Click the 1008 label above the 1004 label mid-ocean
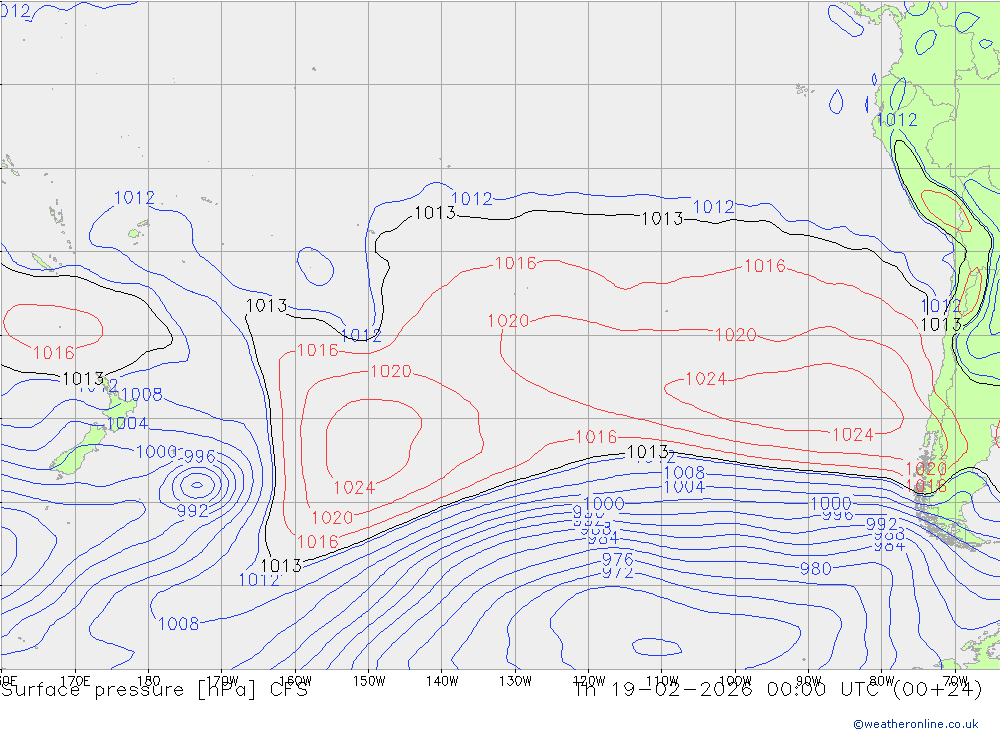1000x733 pixels. click(x=684, y=473)
